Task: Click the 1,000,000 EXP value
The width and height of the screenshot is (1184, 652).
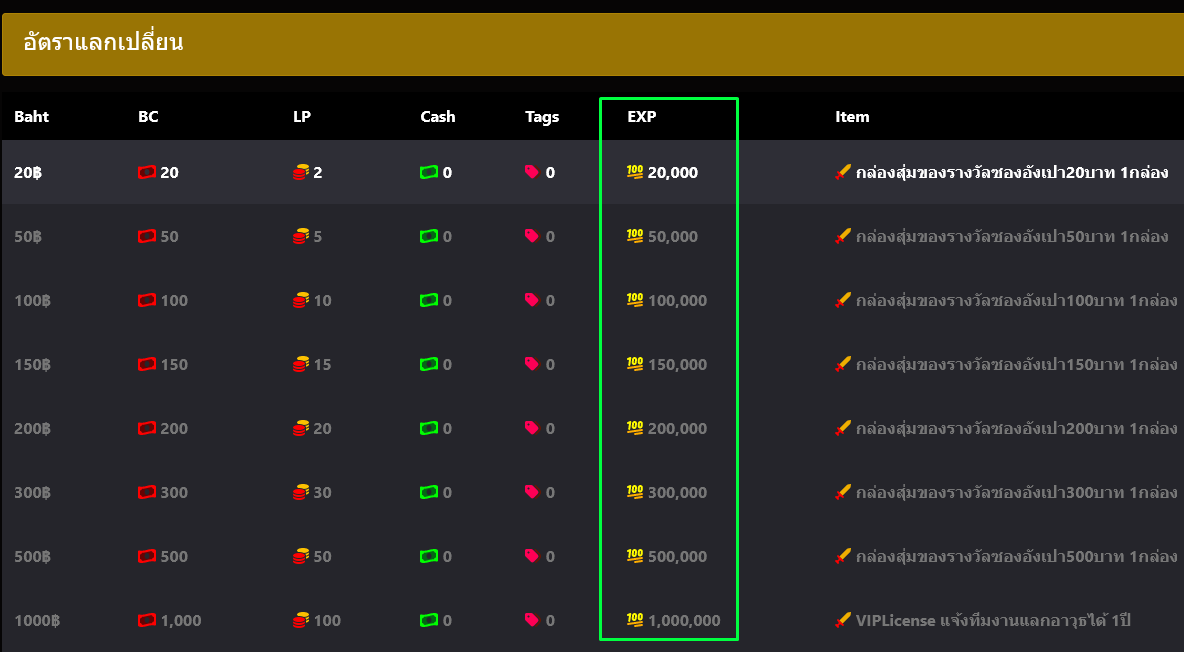Action: [x=684, y=621]
